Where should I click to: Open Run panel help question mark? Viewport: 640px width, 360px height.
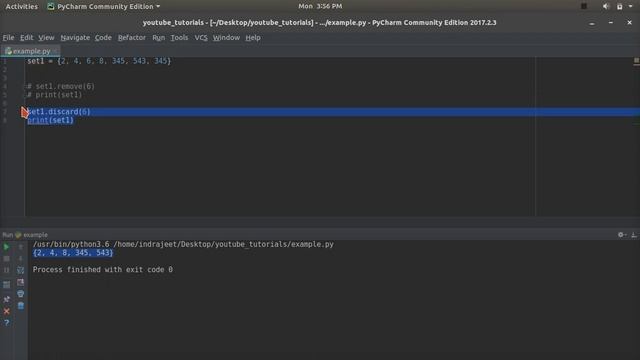6,323
